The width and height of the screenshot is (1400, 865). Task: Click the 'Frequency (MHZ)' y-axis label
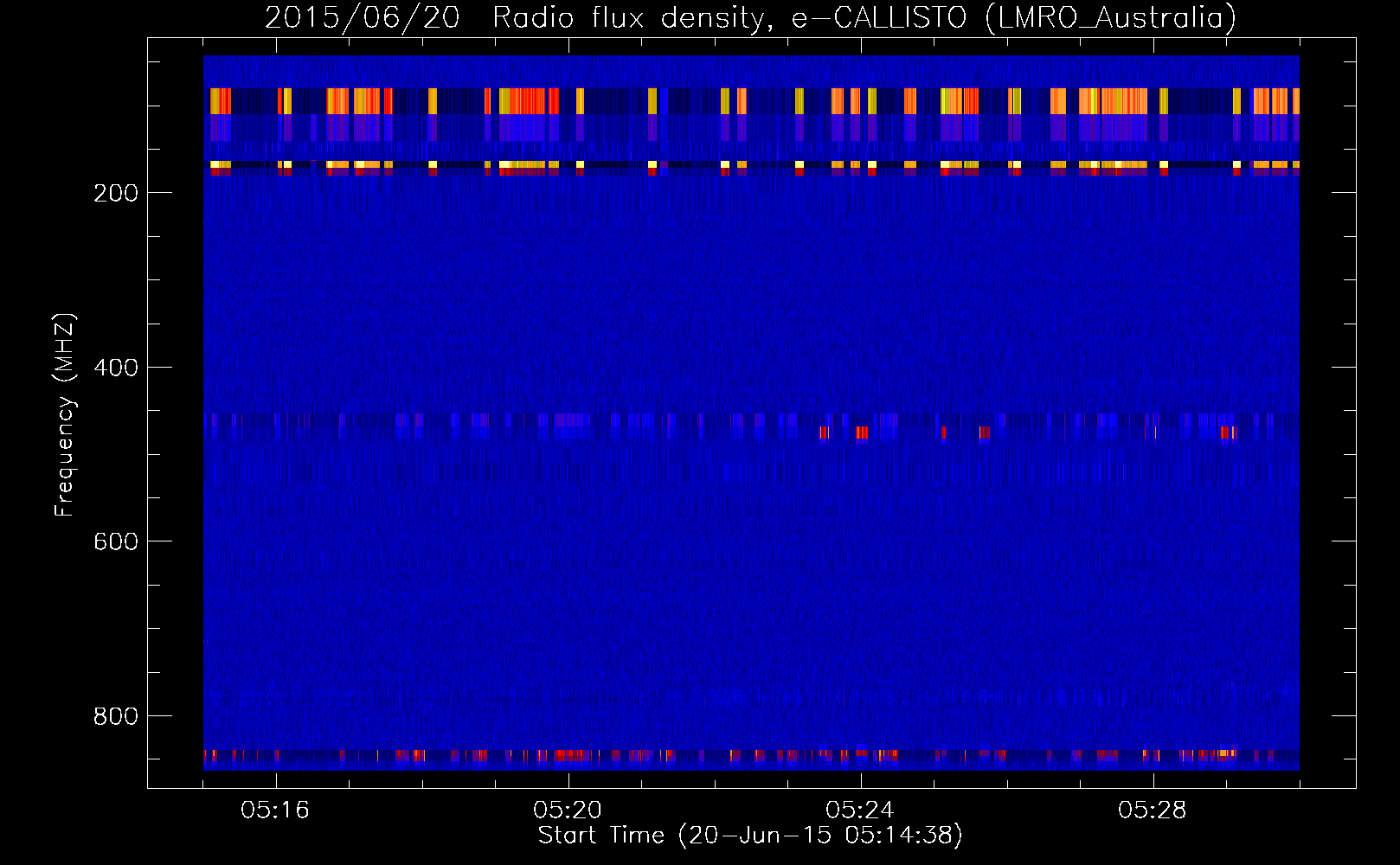(x=65, y=415)
